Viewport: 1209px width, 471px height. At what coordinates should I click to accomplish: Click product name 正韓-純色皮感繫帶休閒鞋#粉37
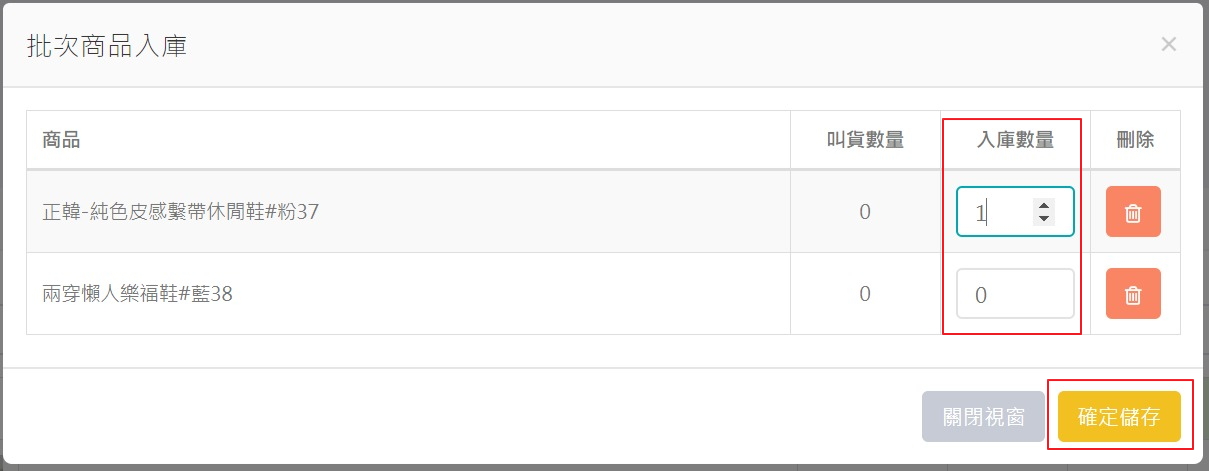click(180, 212)
